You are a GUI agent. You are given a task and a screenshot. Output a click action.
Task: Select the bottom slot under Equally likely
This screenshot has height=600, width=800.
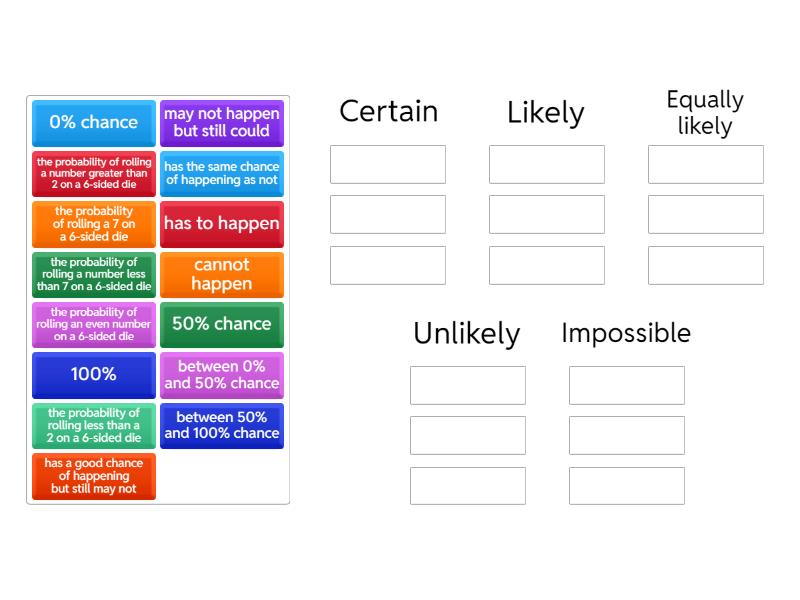pos(706,265)
